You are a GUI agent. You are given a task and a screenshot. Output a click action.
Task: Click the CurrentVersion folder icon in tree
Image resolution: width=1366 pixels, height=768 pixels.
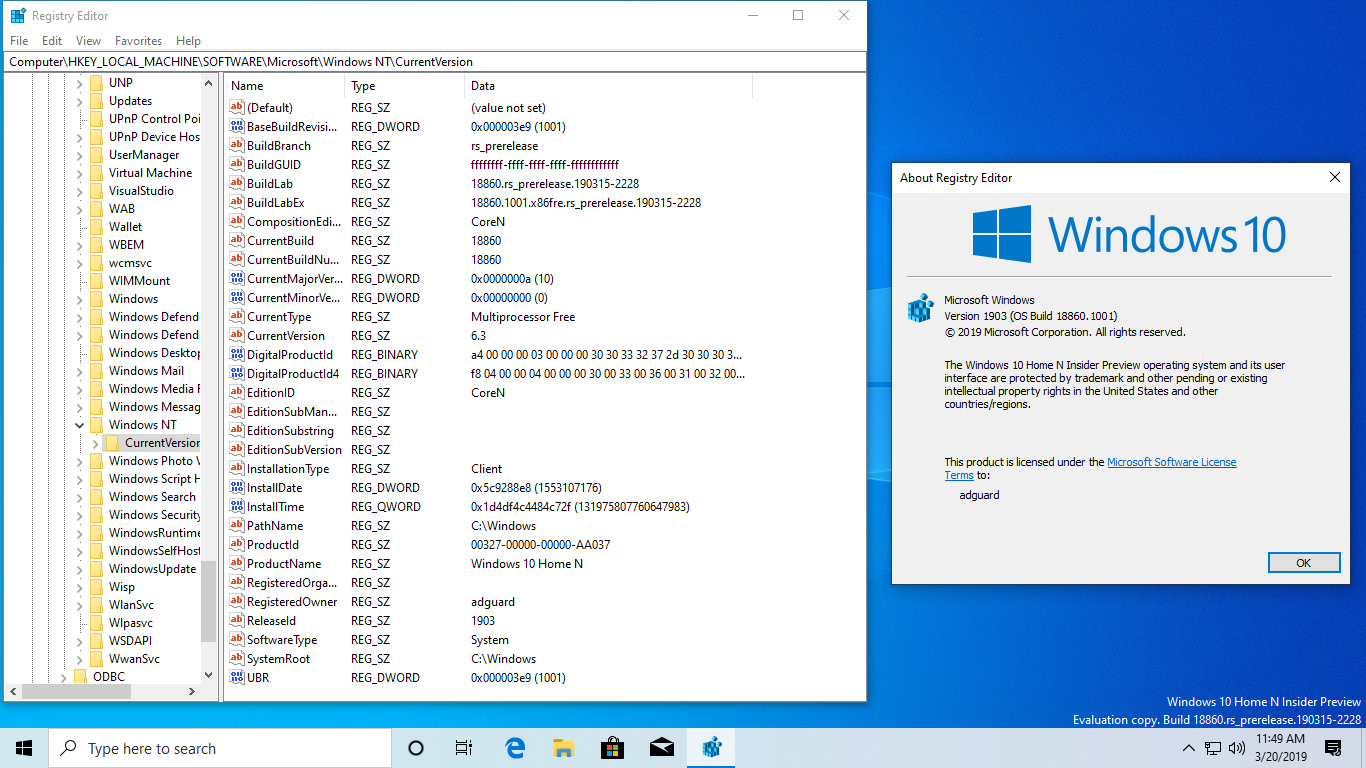112,442
